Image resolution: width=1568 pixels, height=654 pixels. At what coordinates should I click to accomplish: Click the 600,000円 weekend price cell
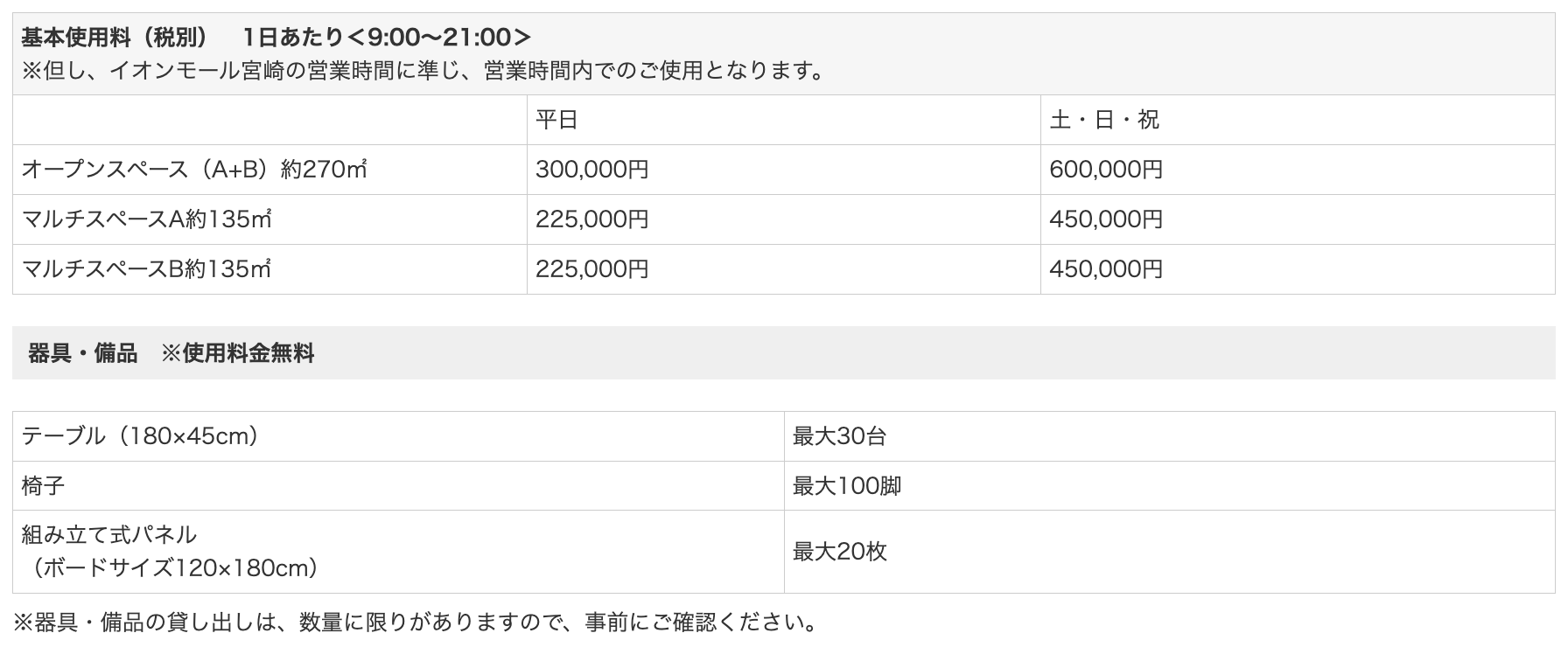(x=1106, y=169)
